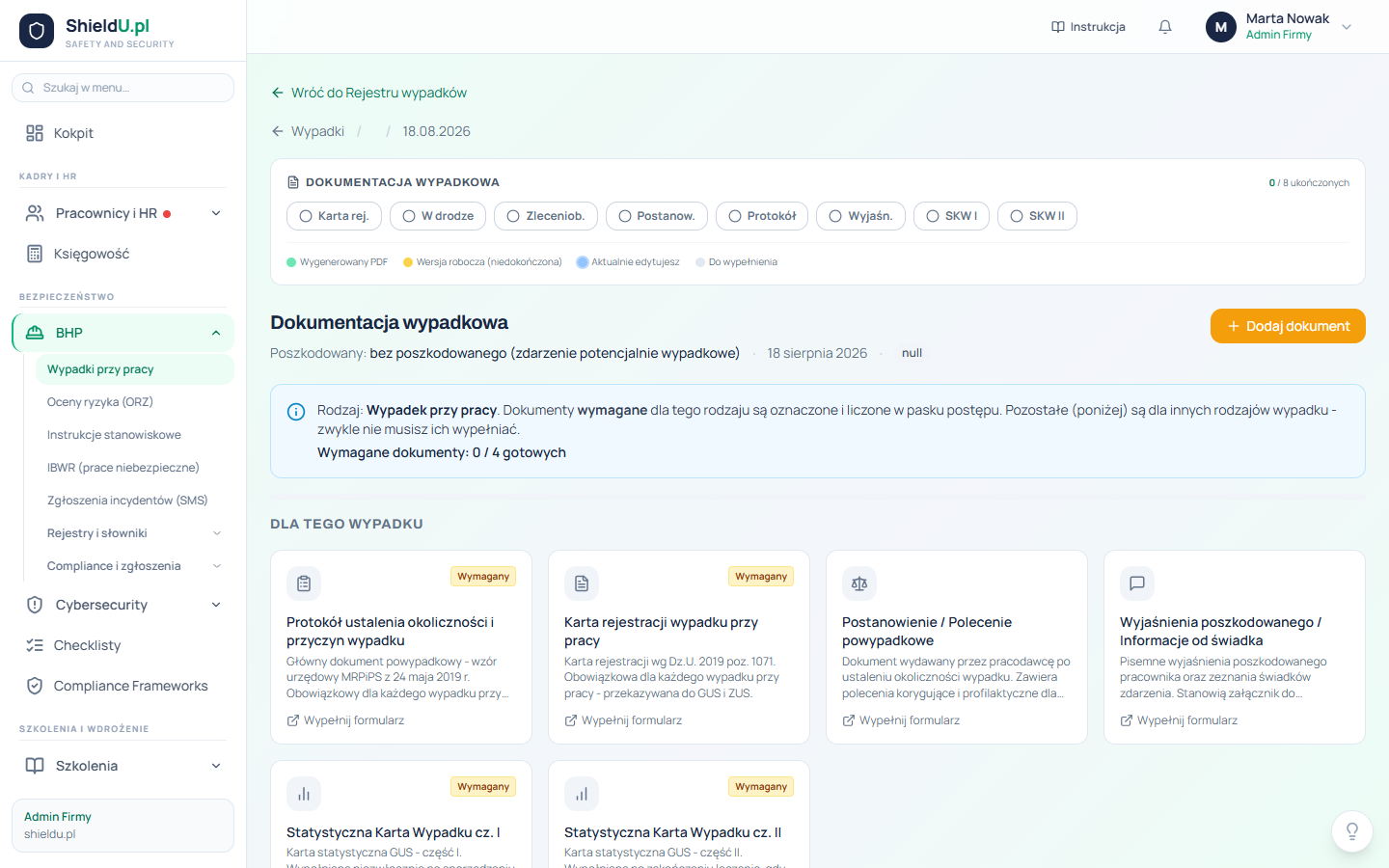This screenshot has width=1389, height=868.
Task: Select the Protokół document step
Action: [762, 216]
